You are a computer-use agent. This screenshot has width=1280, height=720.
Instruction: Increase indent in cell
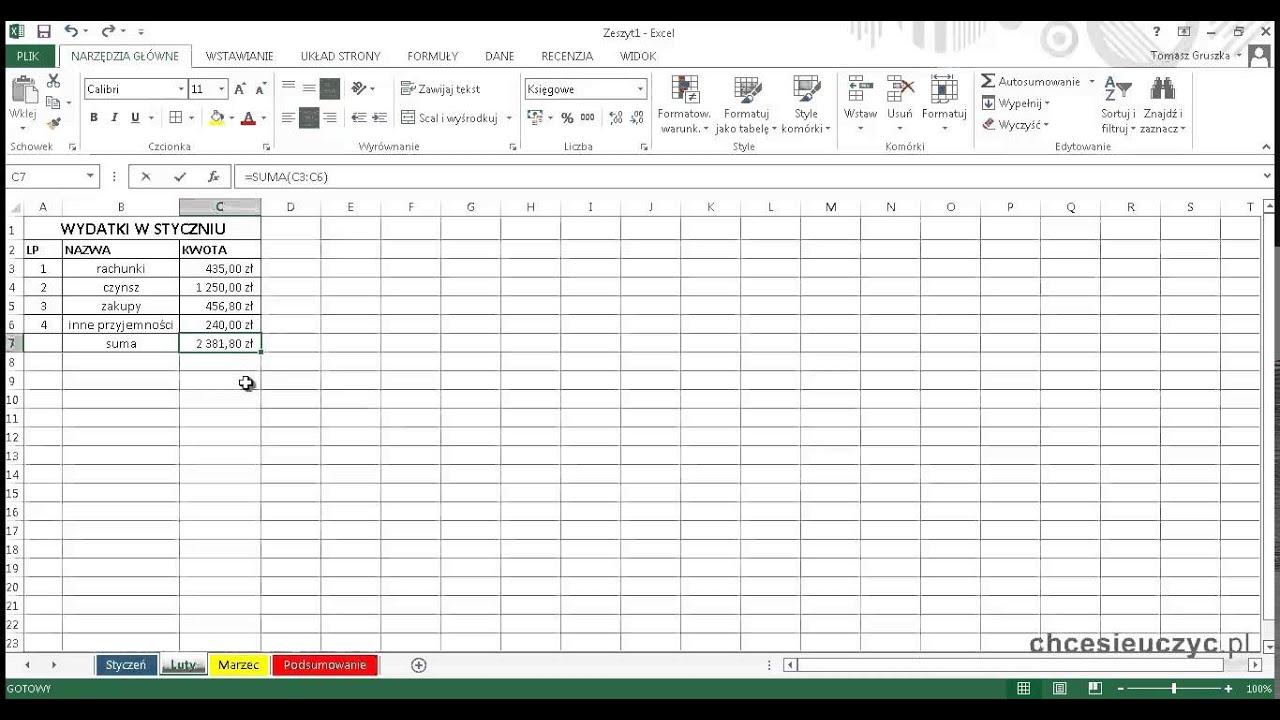pyautogui.click(x=379, y=118)
